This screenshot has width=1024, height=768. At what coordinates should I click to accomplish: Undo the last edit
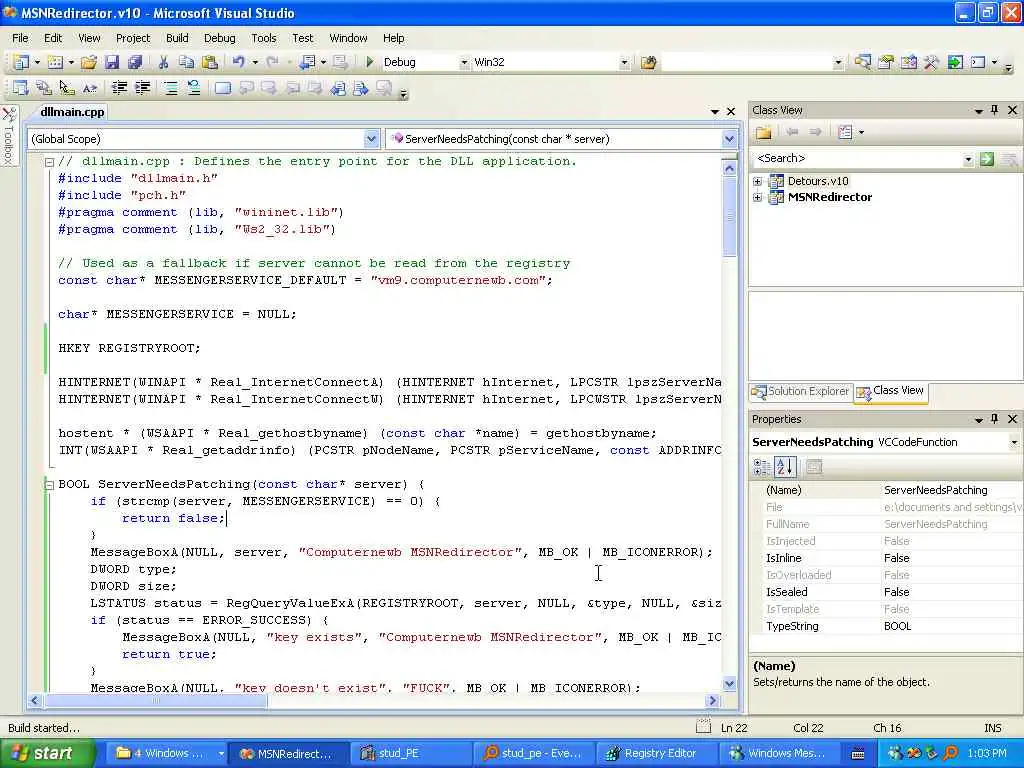pos(238,62)
